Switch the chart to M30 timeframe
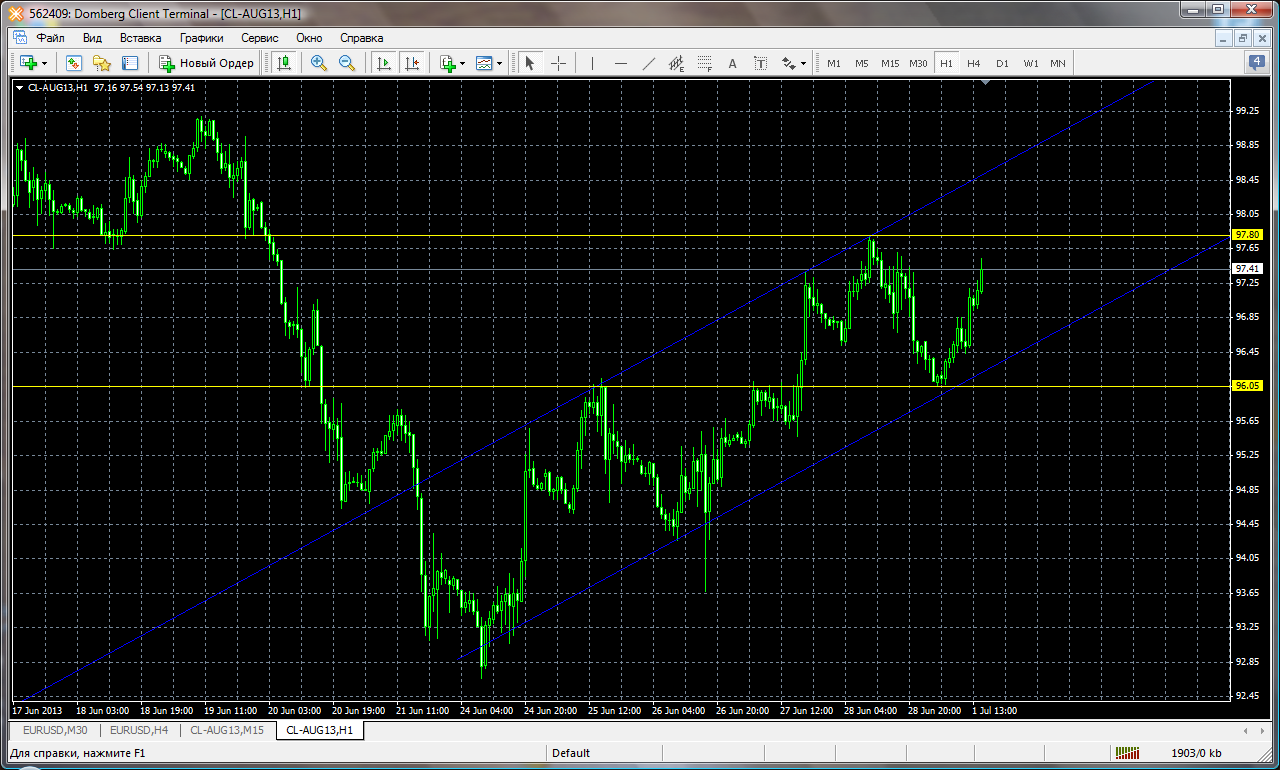Viewport: 1280px width, 770px height. (x=918, y=63)
